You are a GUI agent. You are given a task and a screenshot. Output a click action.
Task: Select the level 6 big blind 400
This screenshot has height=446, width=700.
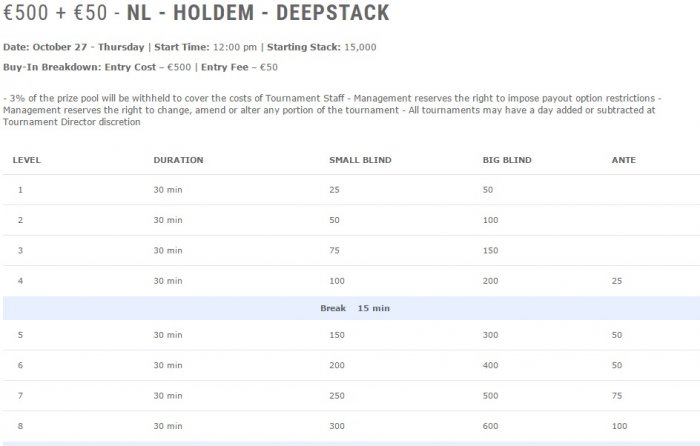tap(490, 365)
